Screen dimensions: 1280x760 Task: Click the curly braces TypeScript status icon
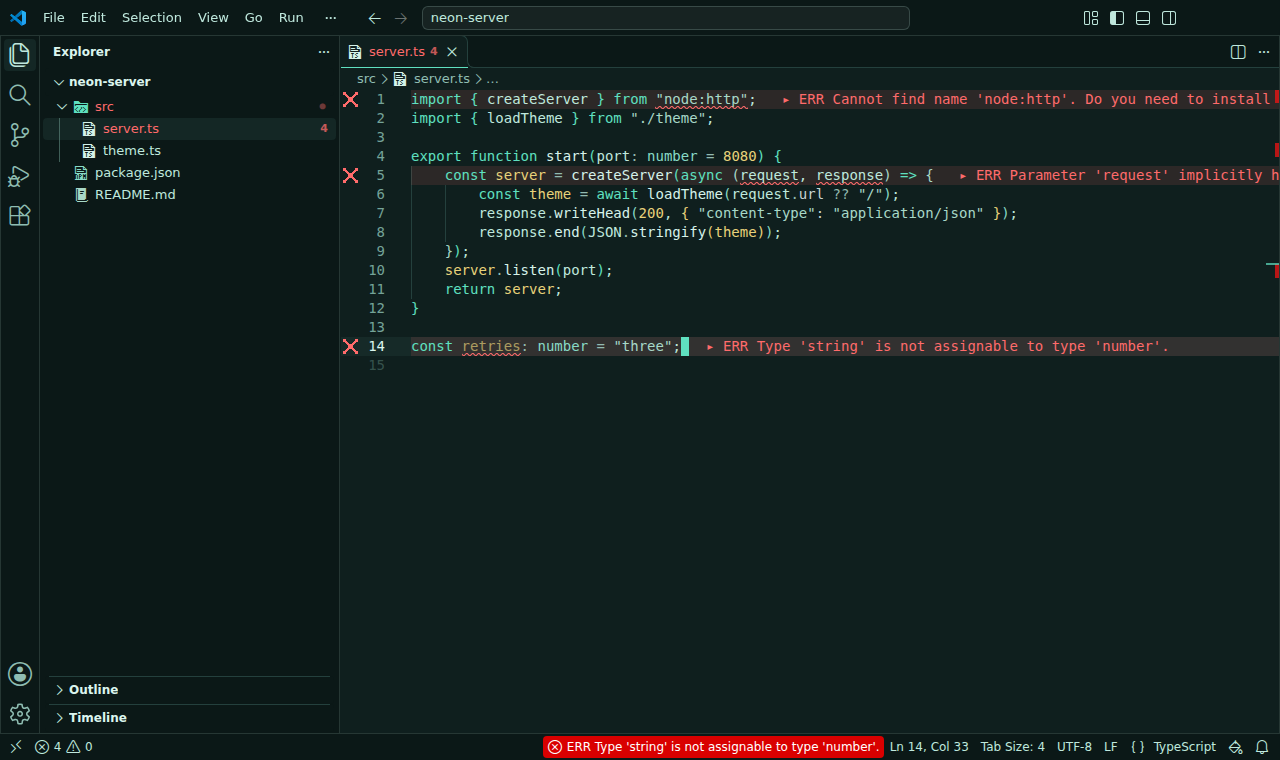(1137, 747)
